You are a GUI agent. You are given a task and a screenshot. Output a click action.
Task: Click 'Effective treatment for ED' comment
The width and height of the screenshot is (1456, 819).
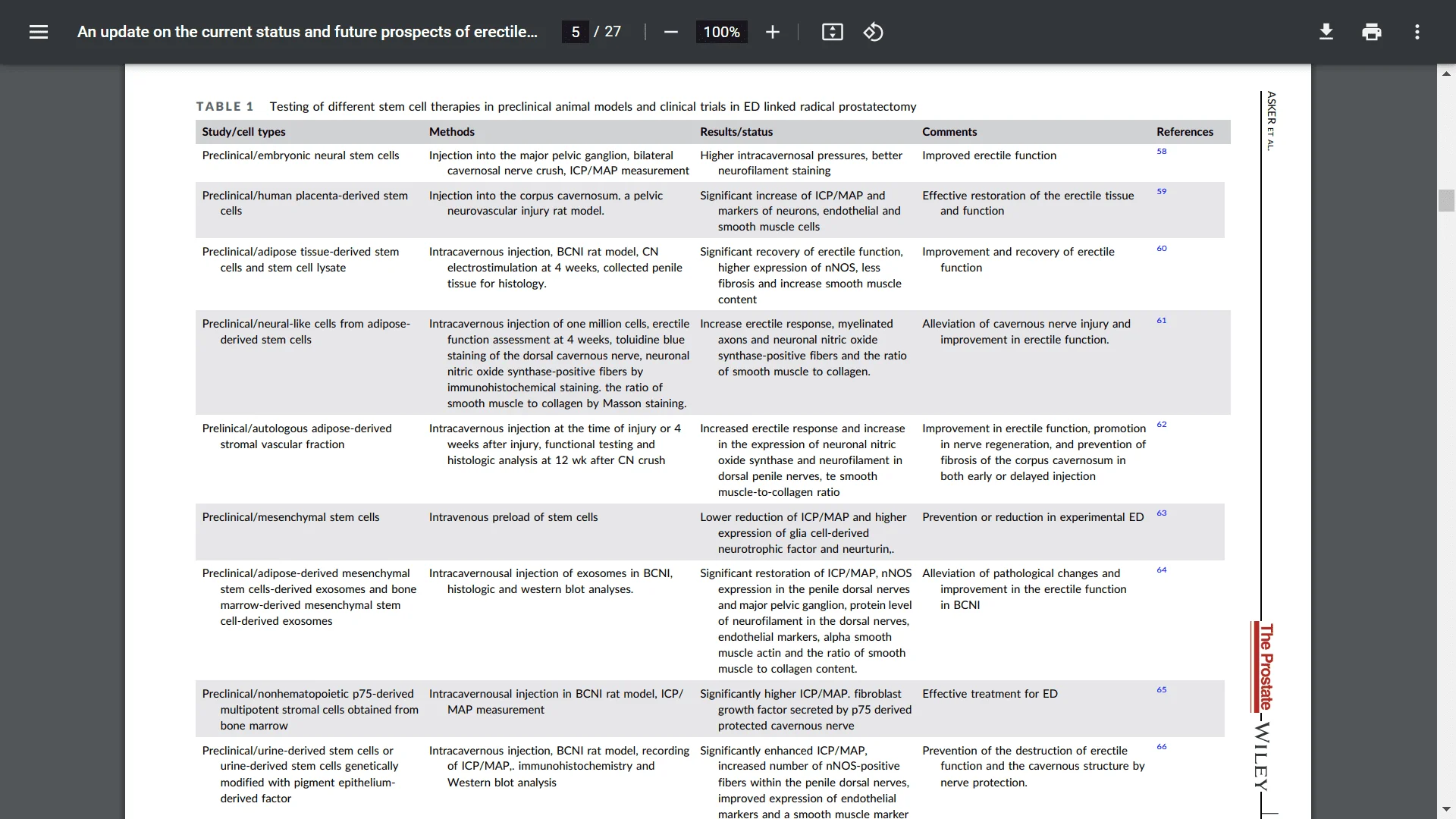click(x=990, y=694)
